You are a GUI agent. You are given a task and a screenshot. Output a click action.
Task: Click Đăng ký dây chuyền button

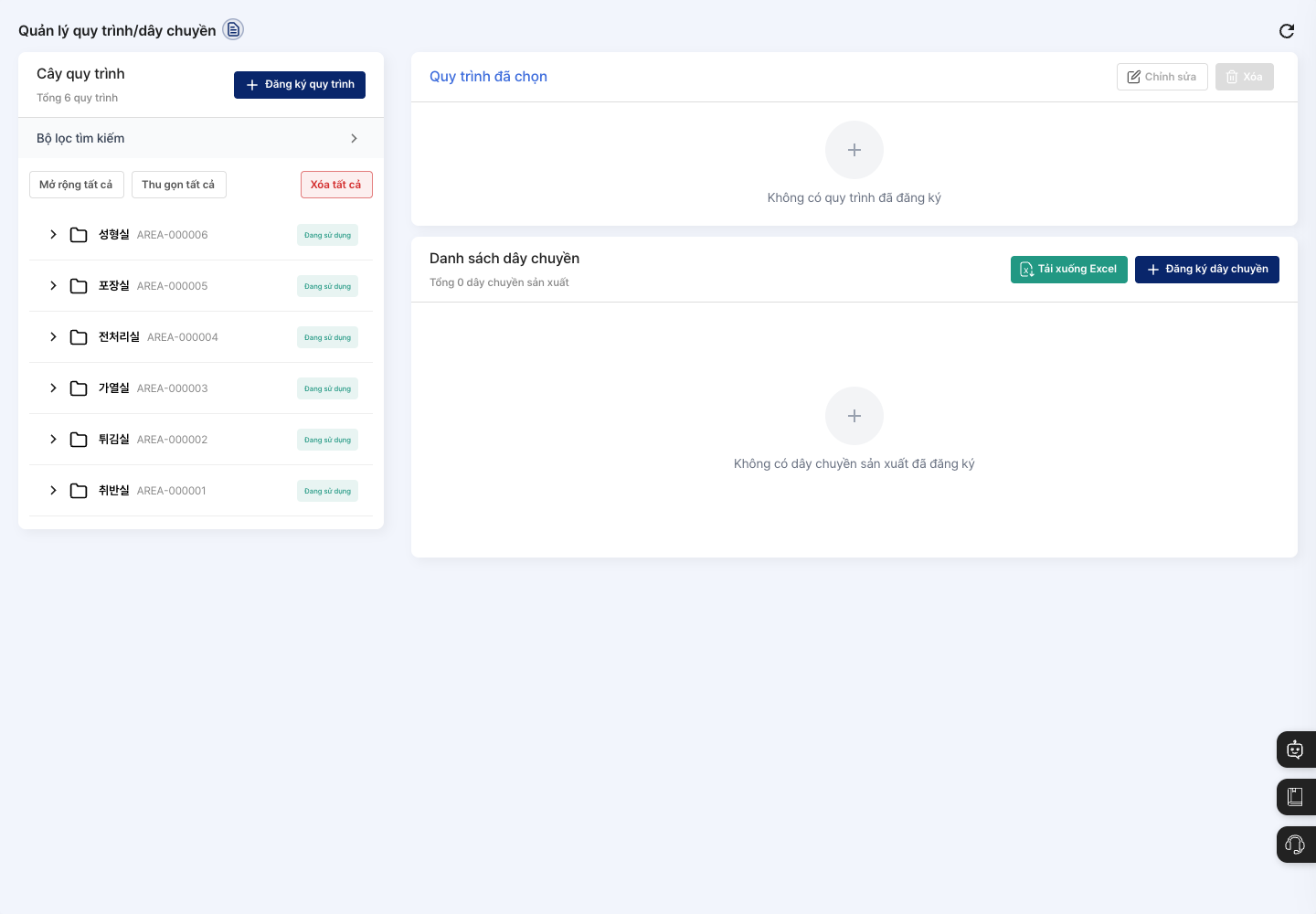click(1207, 270)
